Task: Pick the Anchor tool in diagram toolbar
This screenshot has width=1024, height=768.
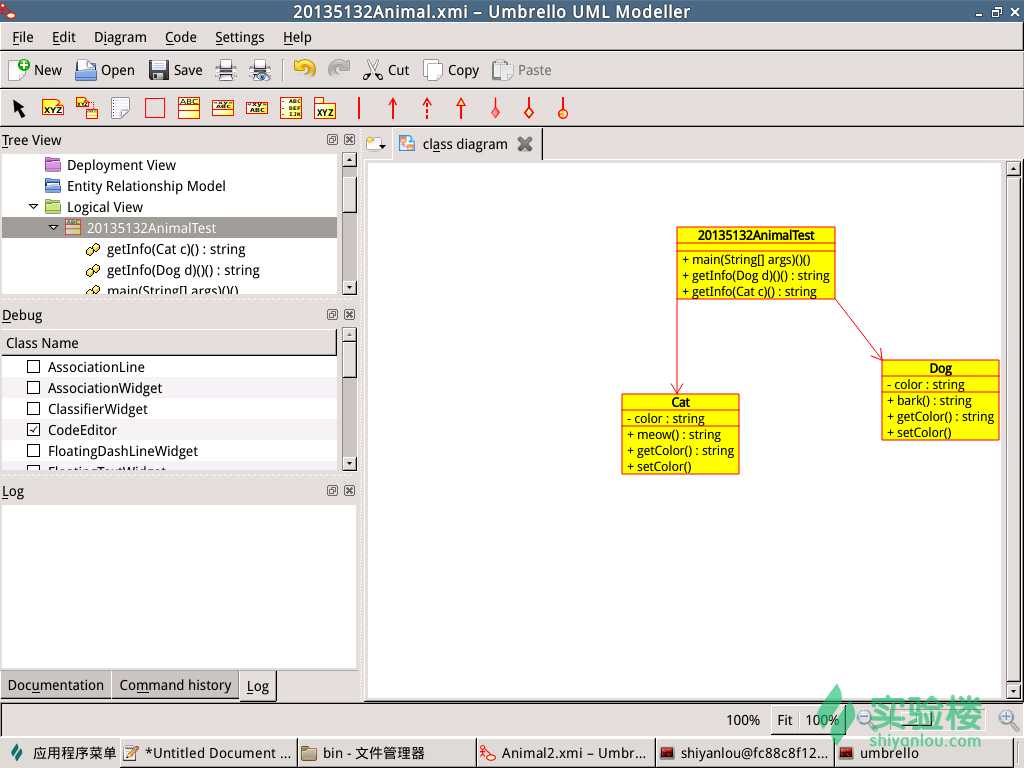Action: pos(87,108)
